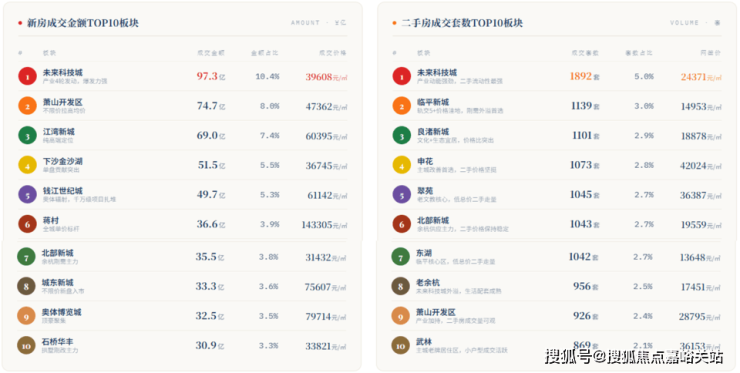The image size is (740, 373).
Task: Click the 18878元/㎡ price value
Action: coord(701,136)
